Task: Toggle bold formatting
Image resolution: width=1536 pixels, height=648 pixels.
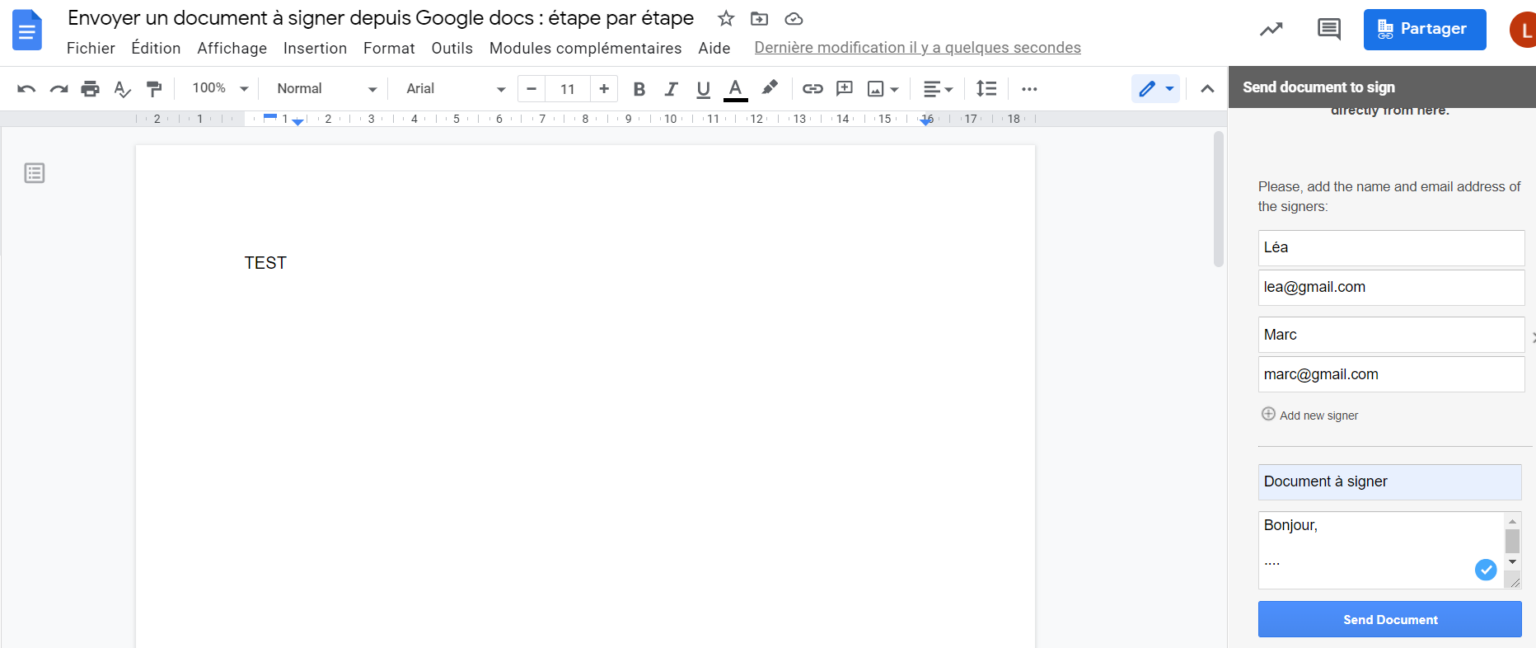Action: (639, 88)
